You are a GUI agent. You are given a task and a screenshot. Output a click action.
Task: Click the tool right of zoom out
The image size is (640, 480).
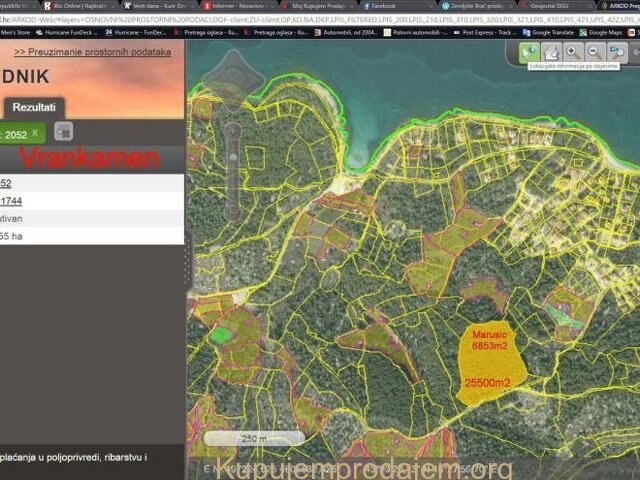click(617, 51)
